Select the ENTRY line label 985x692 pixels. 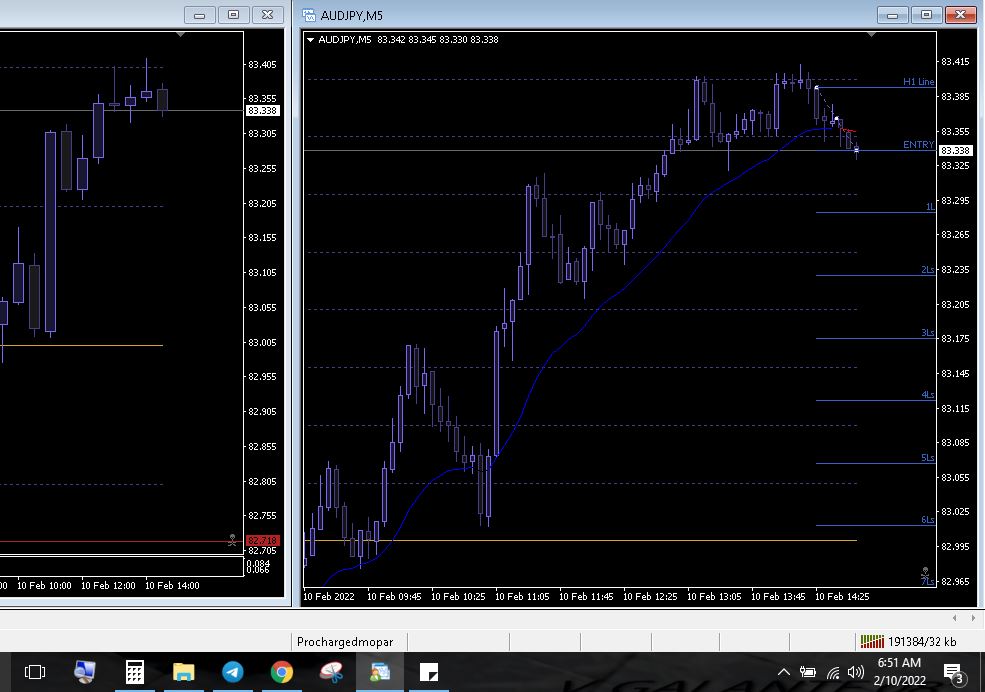tap(918, 144)
